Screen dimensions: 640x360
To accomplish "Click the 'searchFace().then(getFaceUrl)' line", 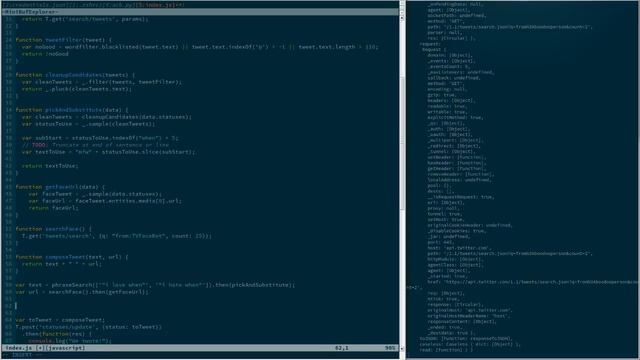I will 82,292.
